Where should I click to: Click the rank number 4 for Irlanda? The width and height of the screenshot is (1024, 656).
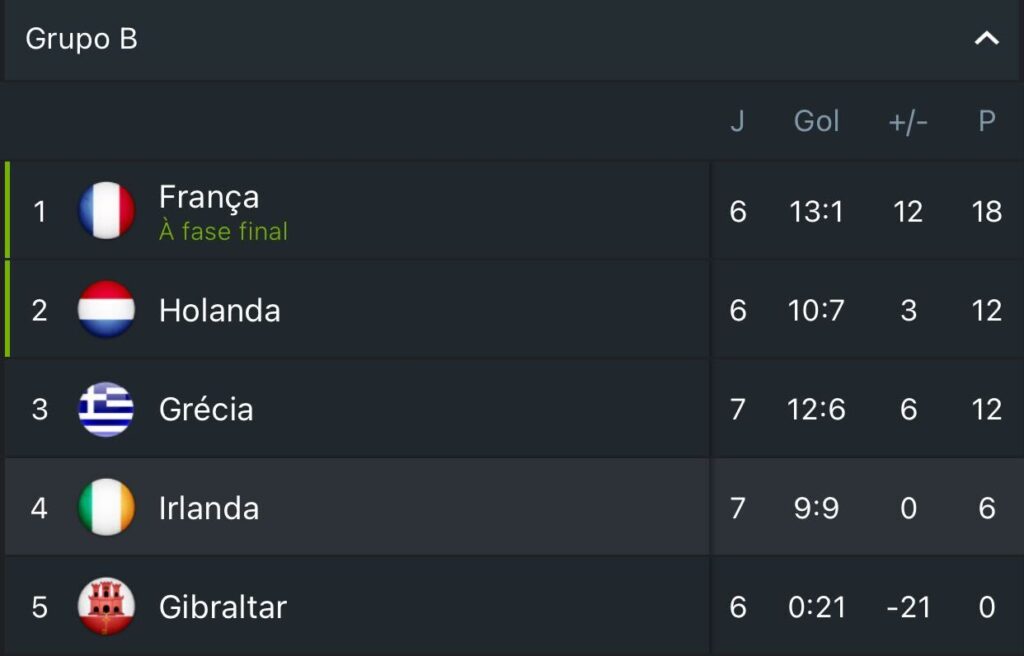(39, 508)
